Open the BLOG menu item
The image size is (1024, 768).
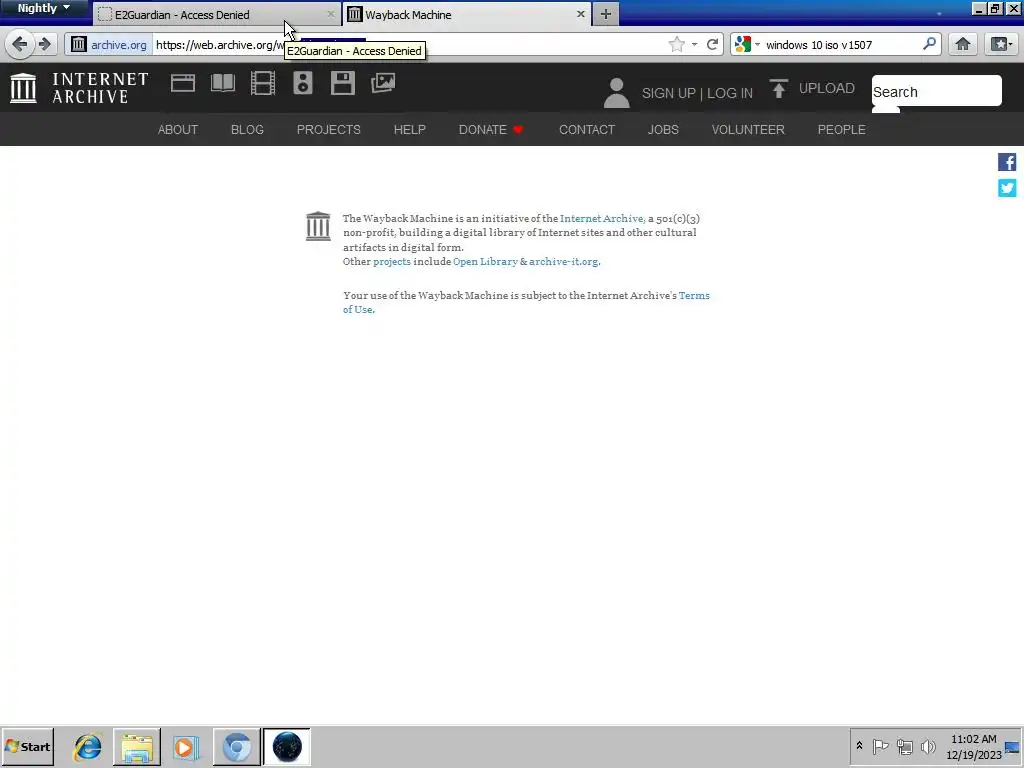tap(247, 129)
